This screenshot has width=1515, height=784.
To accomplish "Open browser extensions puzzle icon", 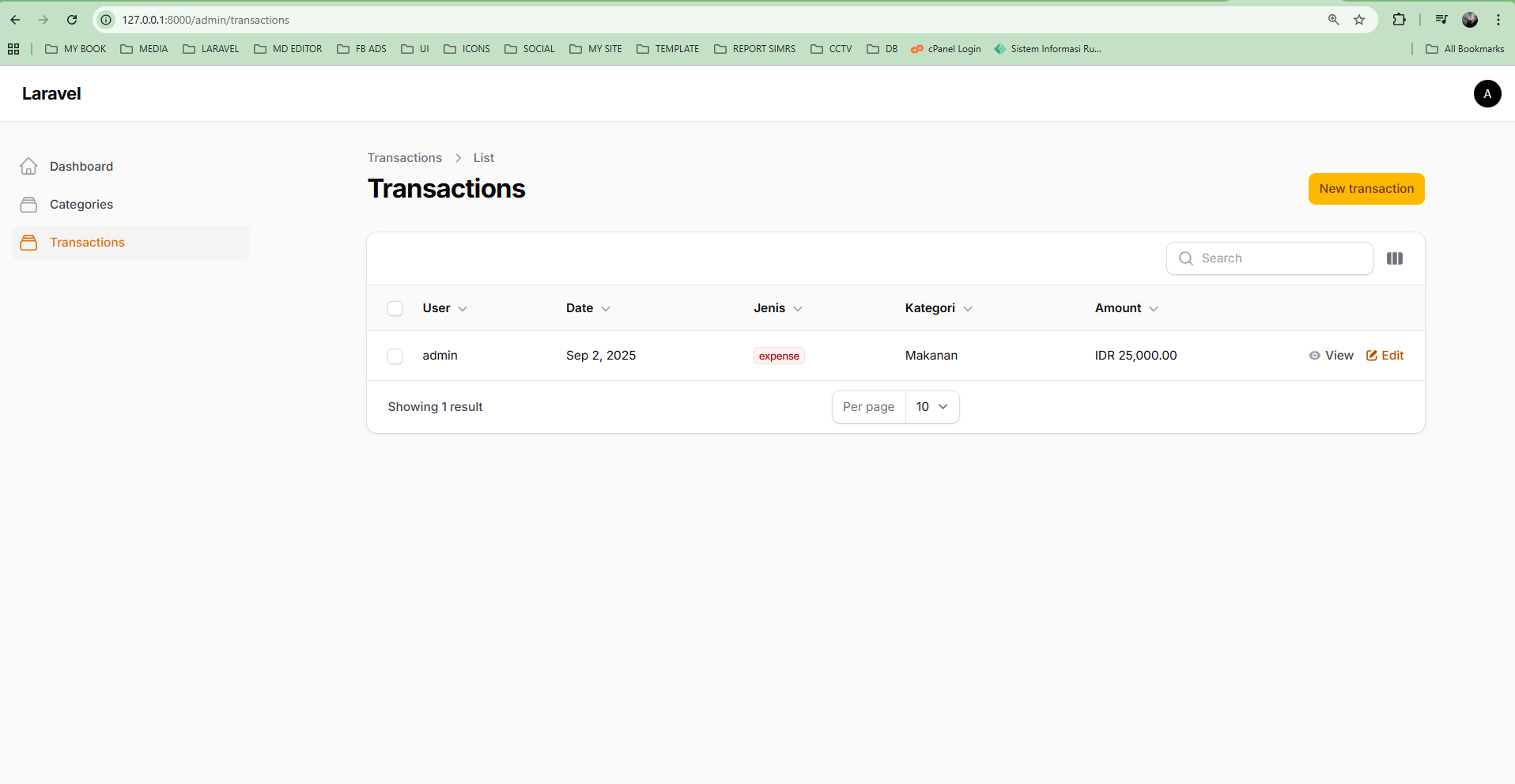I will (x=1399, y=20).
